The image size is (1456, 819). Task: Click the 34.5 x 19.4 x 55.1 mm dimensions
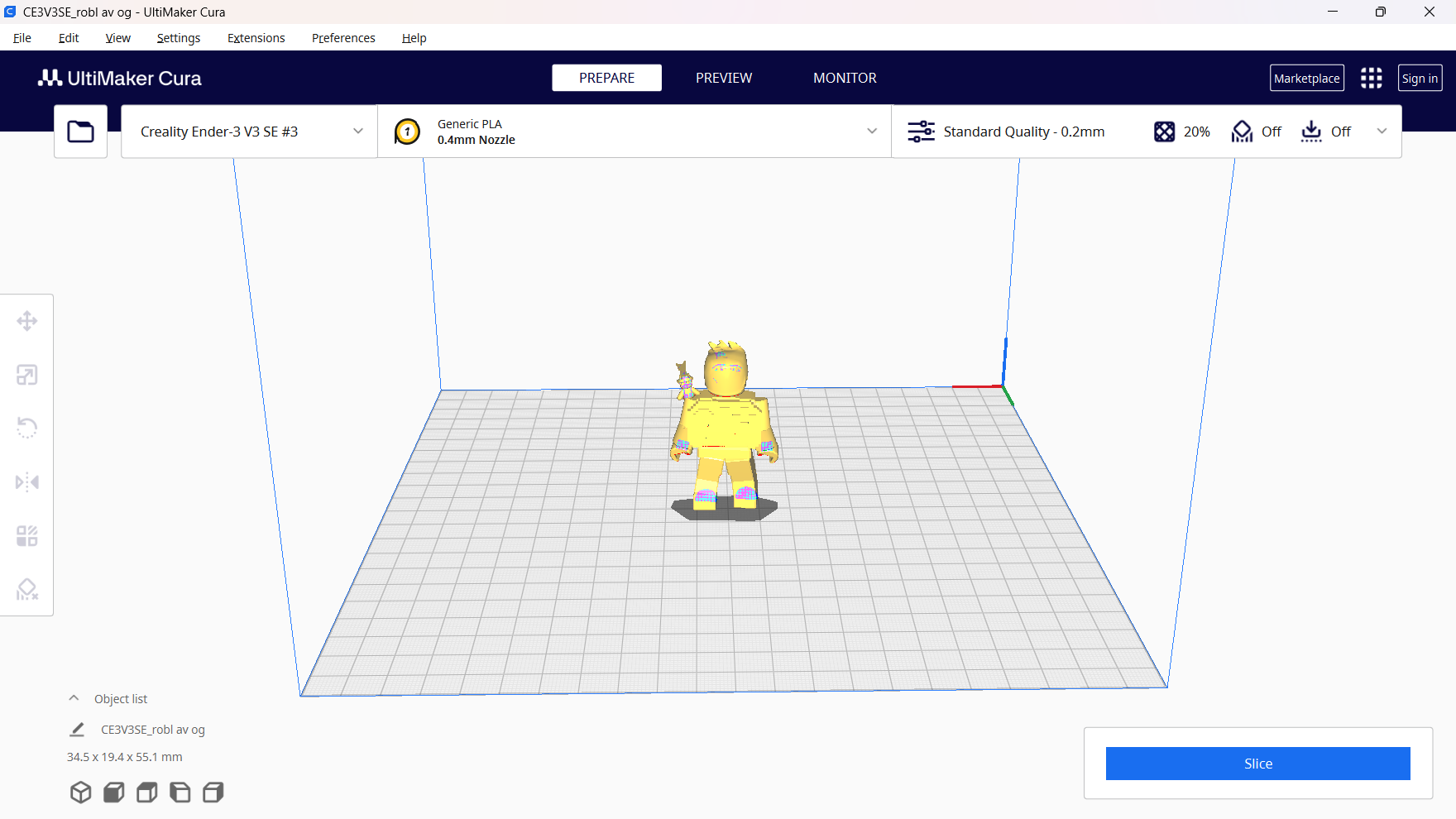pyautogui.click(x=125, y=757)
